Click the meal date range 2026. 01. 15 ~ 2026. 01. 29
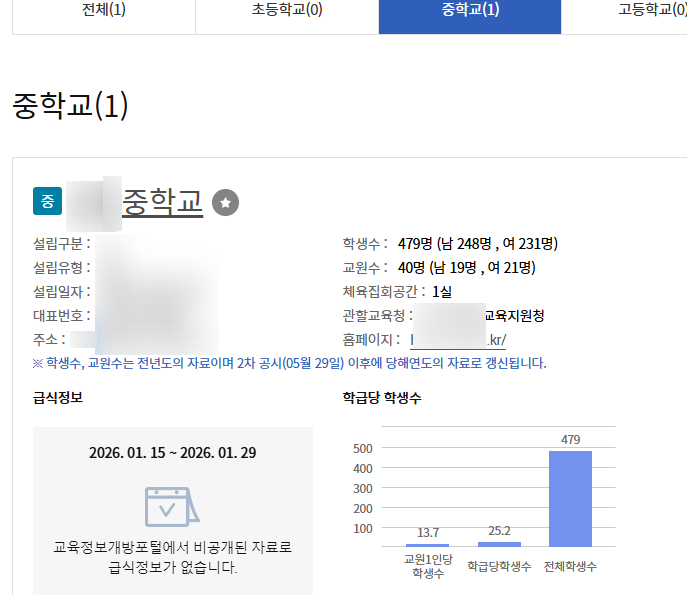687x595 pixels. (173, 453)
